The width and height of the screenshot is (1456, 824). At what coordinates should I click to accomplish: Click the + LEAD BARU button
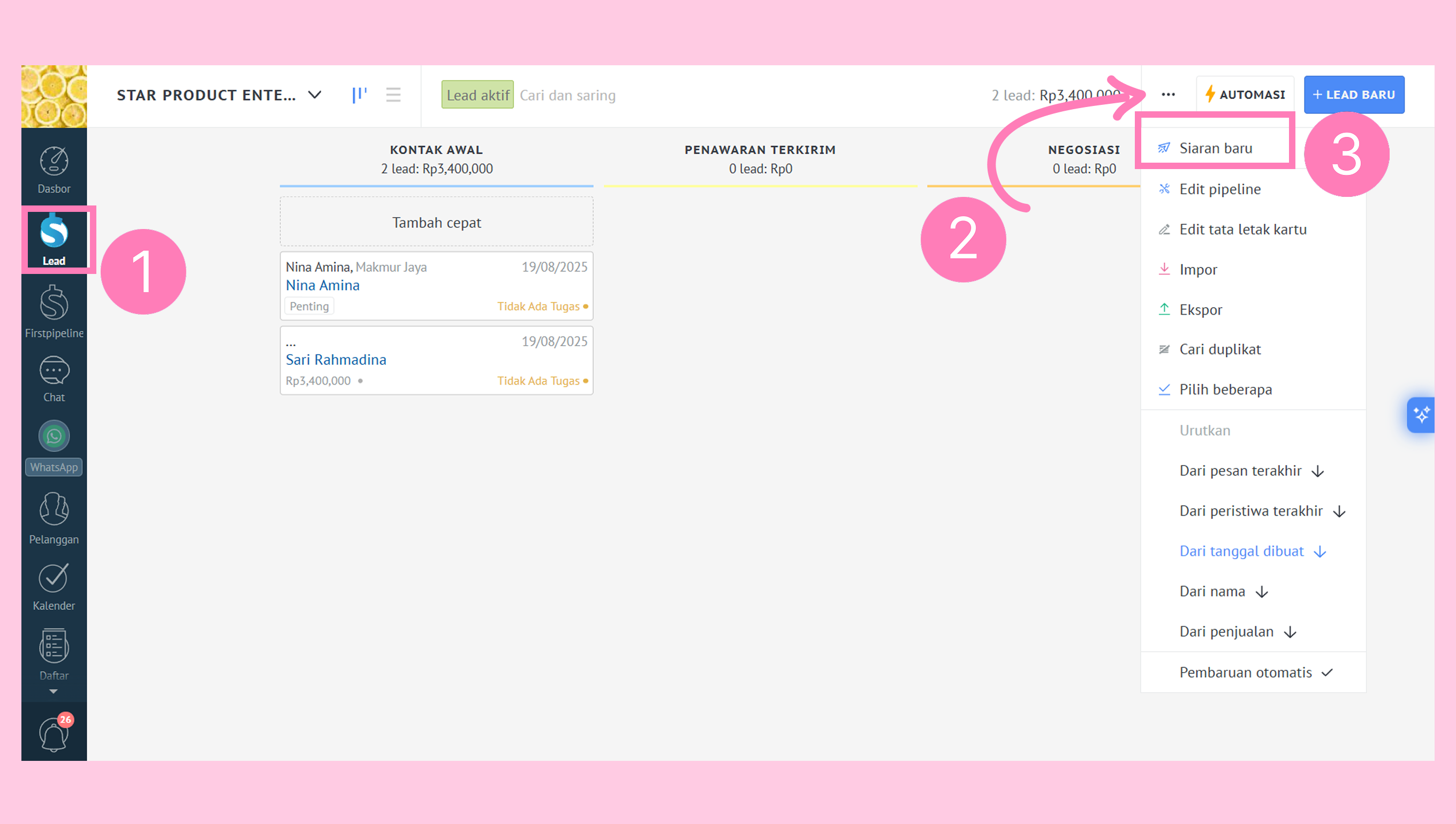point(1354,95)
